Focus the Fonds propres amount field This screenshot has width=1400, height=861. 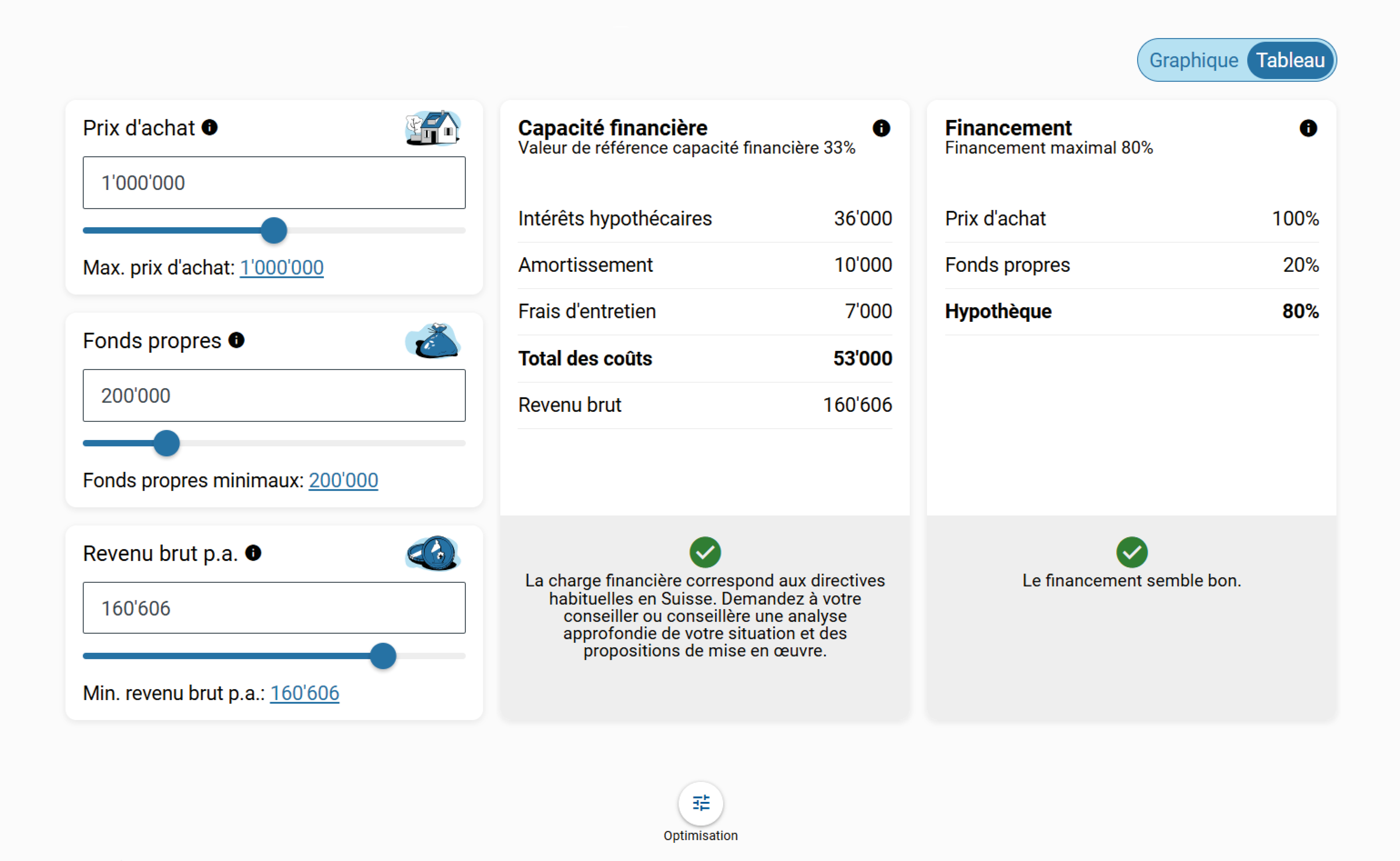tap(274, 395)
